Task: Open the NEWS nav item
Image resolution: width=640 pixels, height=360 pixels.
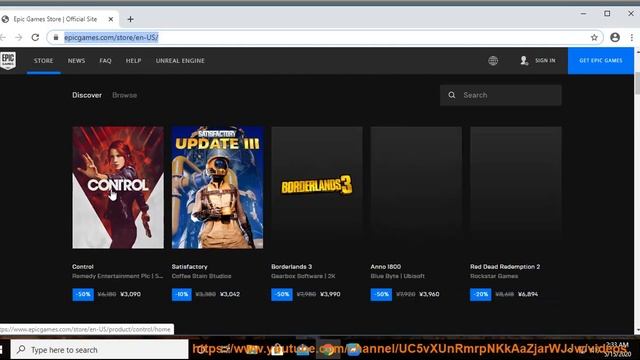Action: pyautogui.click(x=76, y=61)
